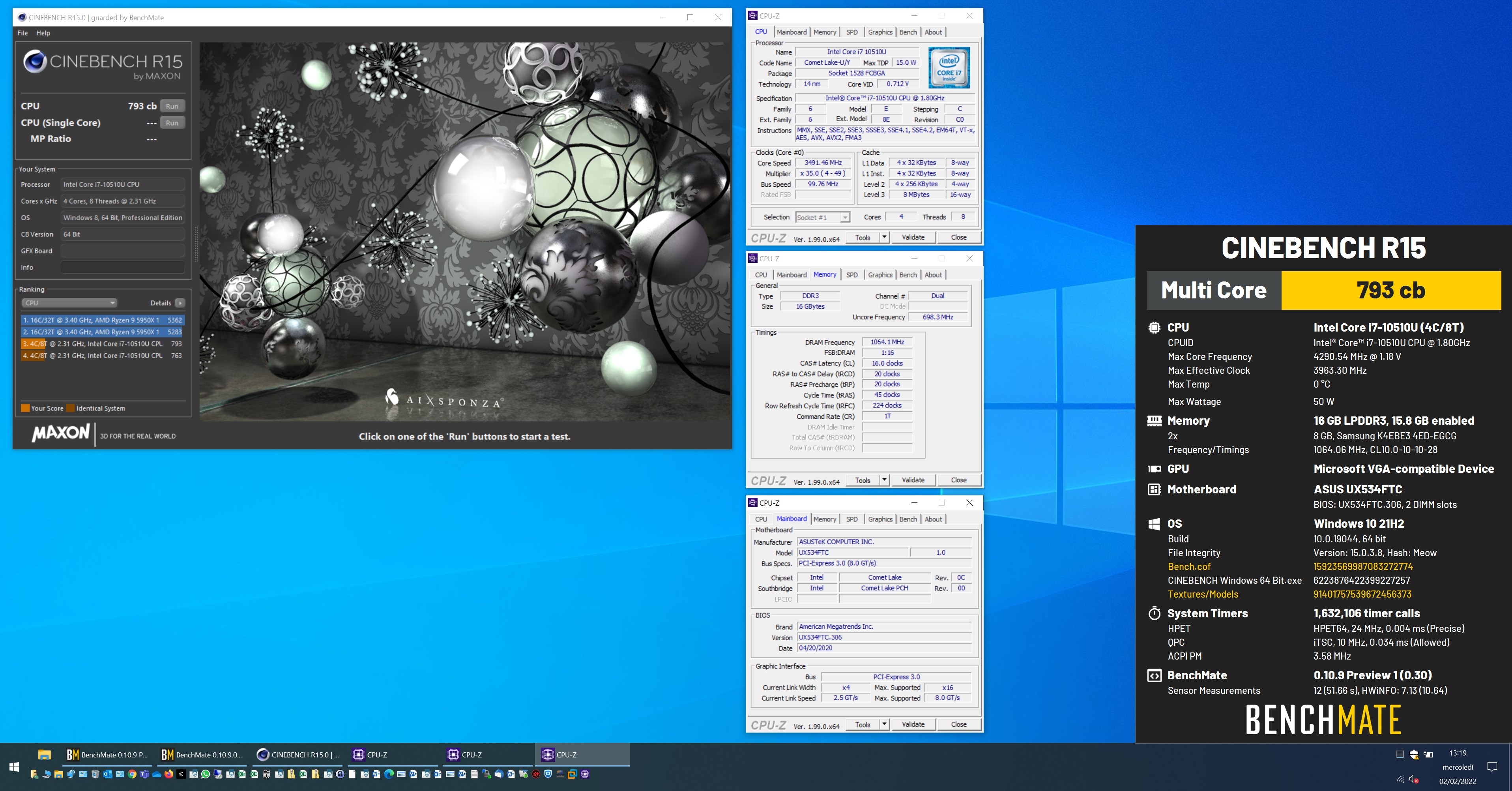Click the Textures/Models entry in BenchMate panel
This screenshot has height=791, width=1512.
[x=1203, y=594]
